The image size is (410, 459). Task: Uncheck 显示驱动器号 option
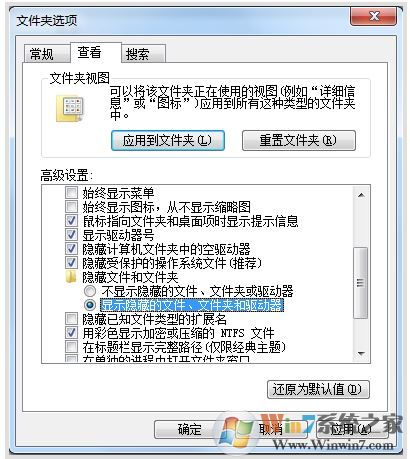click(71, 235)
